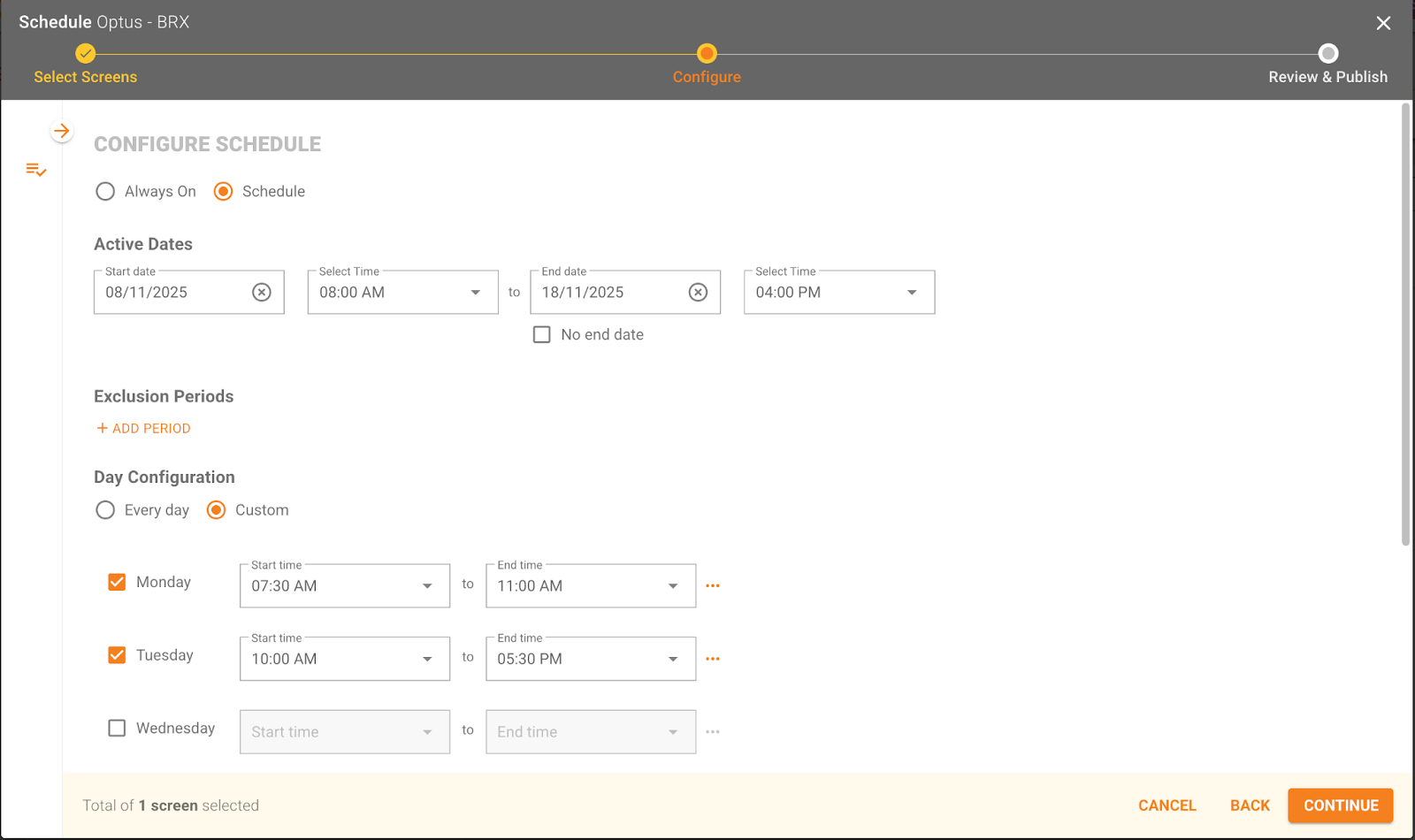
Task: Click the Back button
Action: pos(1250,806)
